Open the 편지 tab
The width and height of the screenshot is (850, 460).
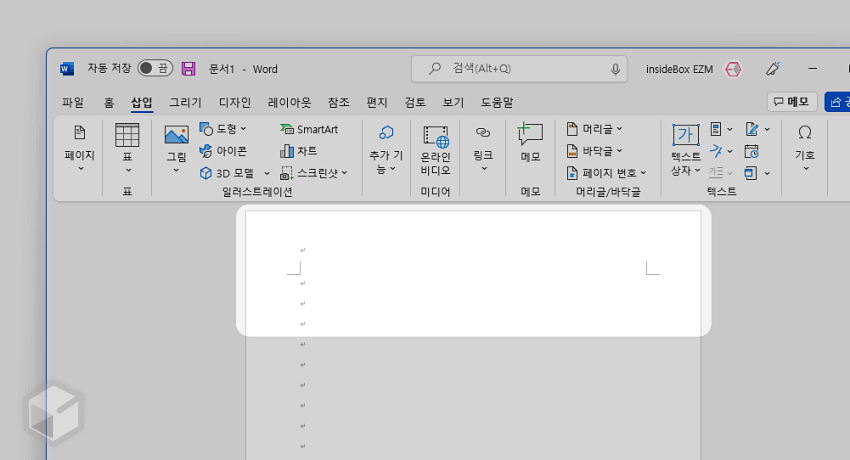pos(377,102)
